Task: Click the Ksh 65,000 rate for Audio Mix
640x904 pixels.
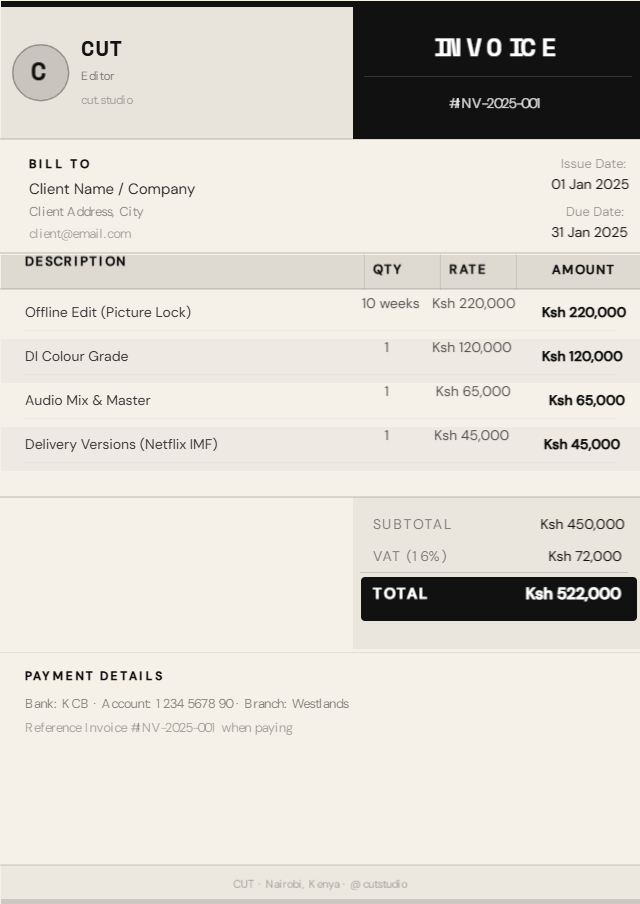Action: (473, 391)
